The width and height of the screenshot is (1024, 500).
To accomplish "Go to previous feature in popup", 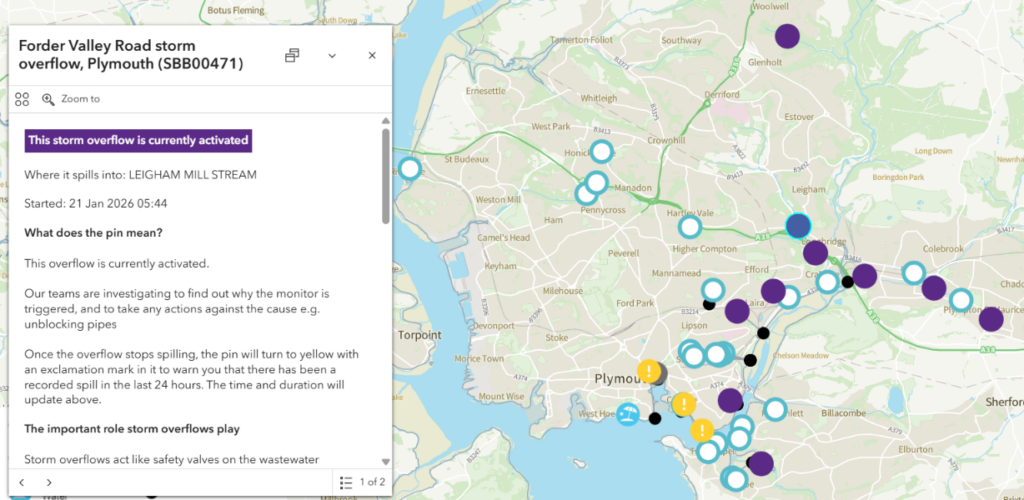I will click(22, 482).
